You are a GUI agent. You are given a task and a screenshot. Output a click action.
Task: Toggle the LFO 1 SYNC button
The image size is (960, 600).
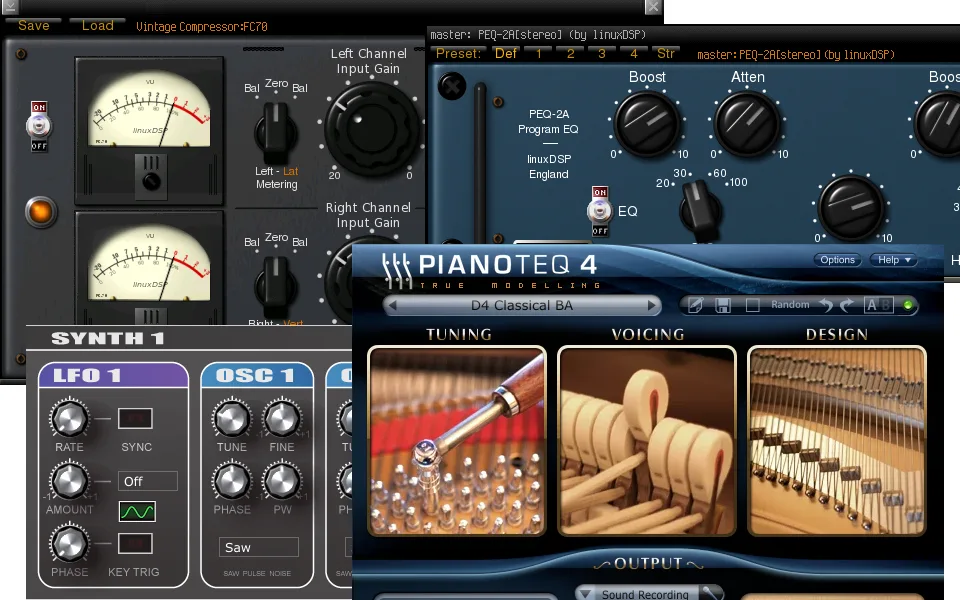[135, 418]
